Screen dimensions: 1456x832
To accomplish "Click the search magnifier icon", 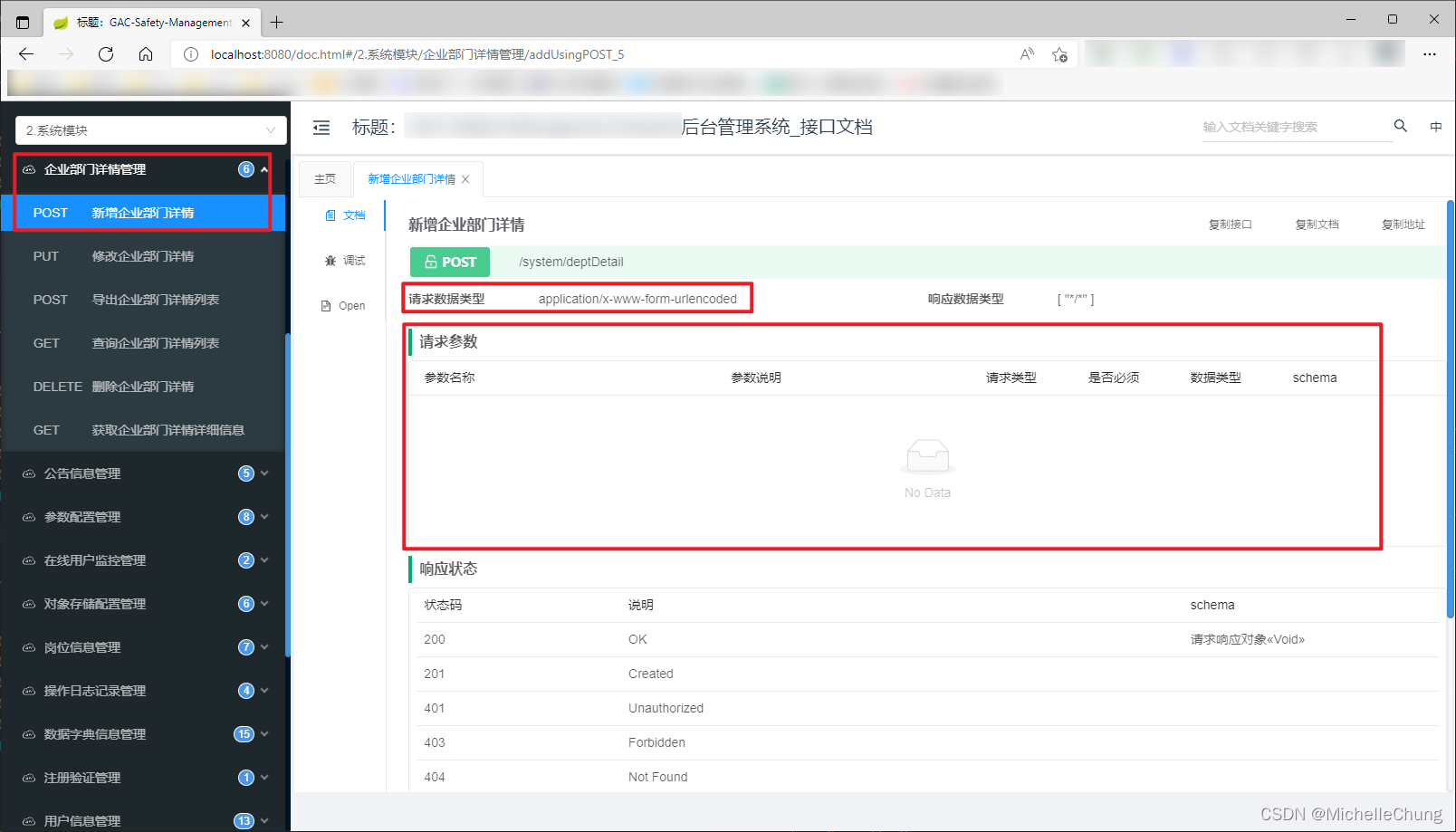I will coord(1400,126).
